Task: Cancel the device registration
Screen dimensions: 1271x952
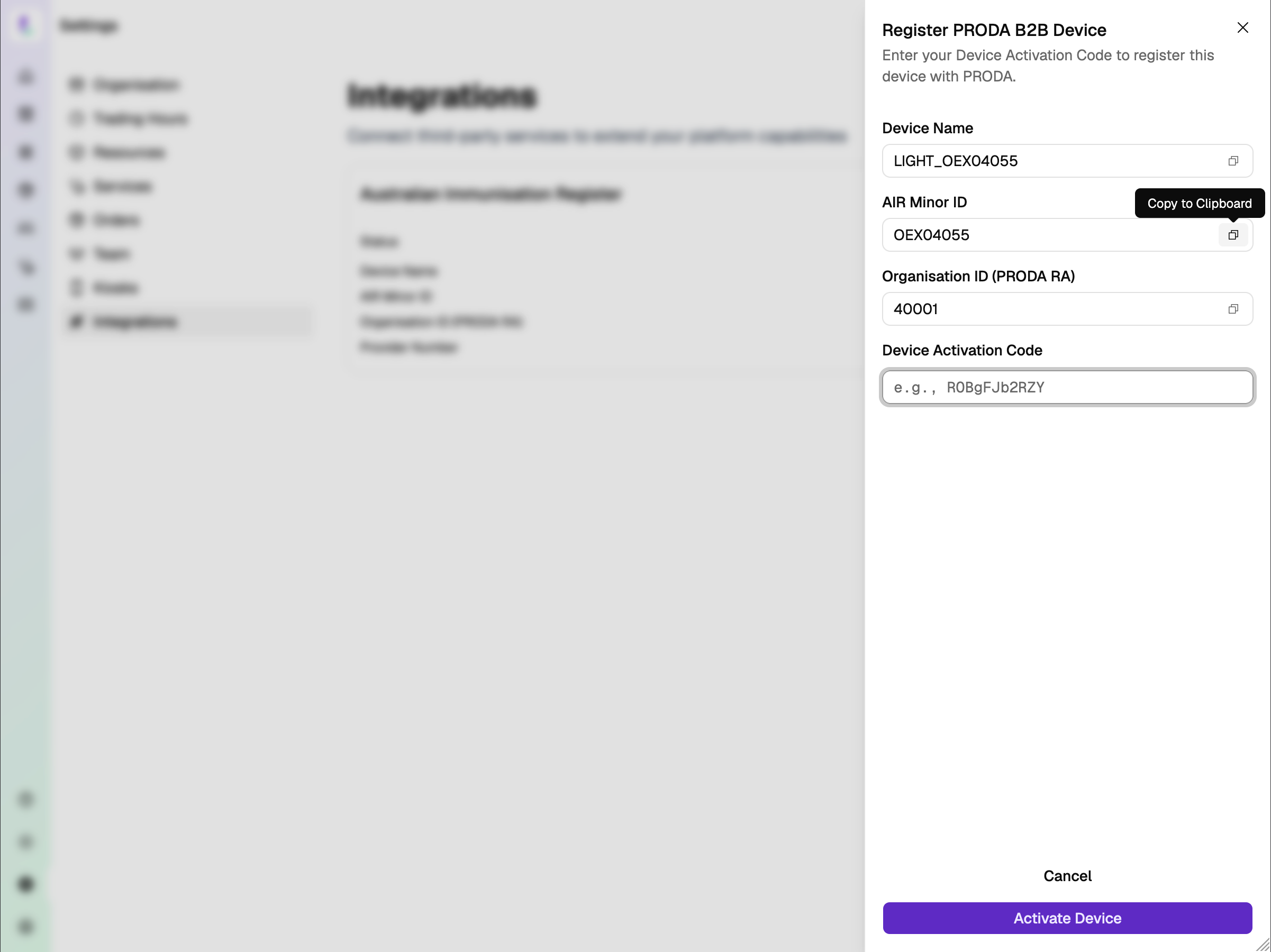Action: [1068, 876]
